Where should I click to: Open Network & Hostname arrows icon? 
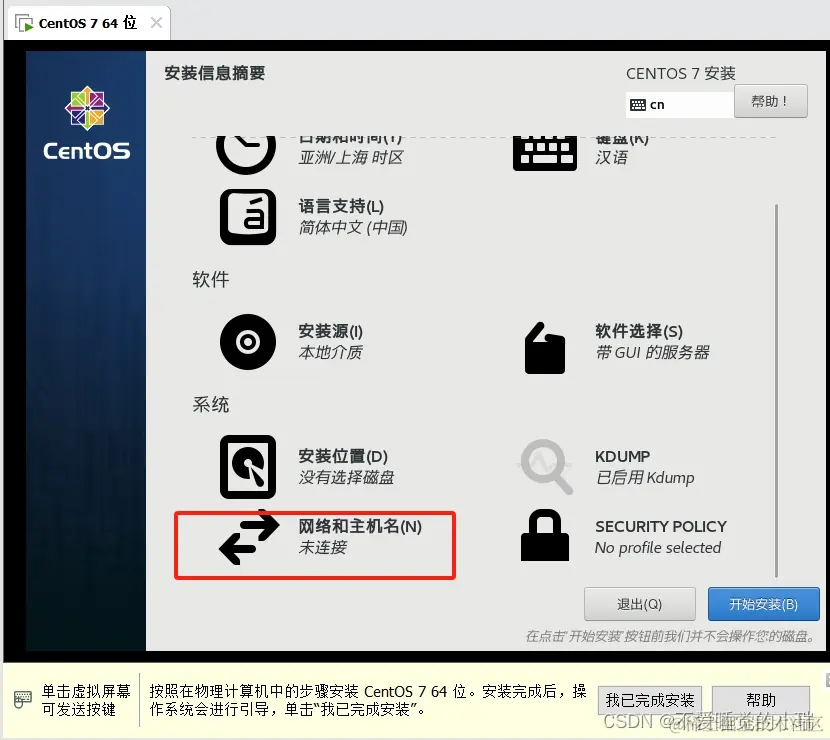[x=249, y=537]
